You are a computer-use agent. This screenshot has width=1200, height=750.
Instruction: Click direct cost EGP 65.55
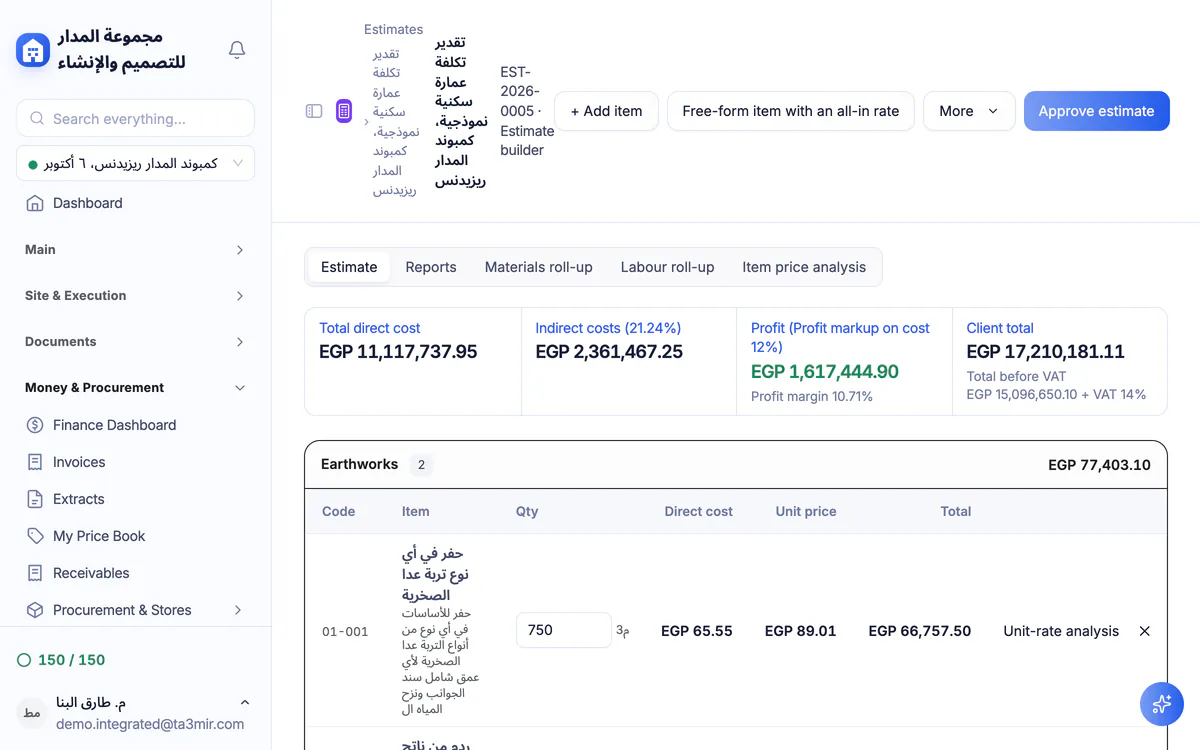[697, 631]
